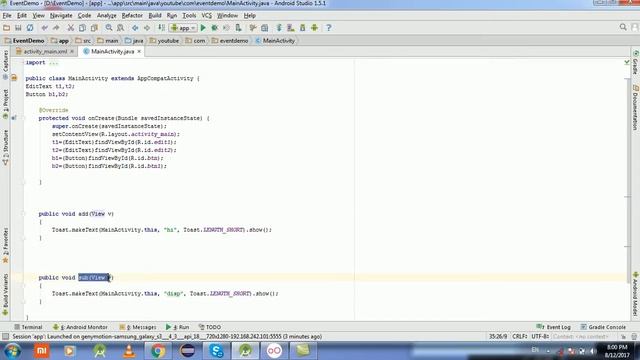Click the Synchronize refresh icon
The image size is (640, 360).
pyautogui.click(x=30, y=28)
